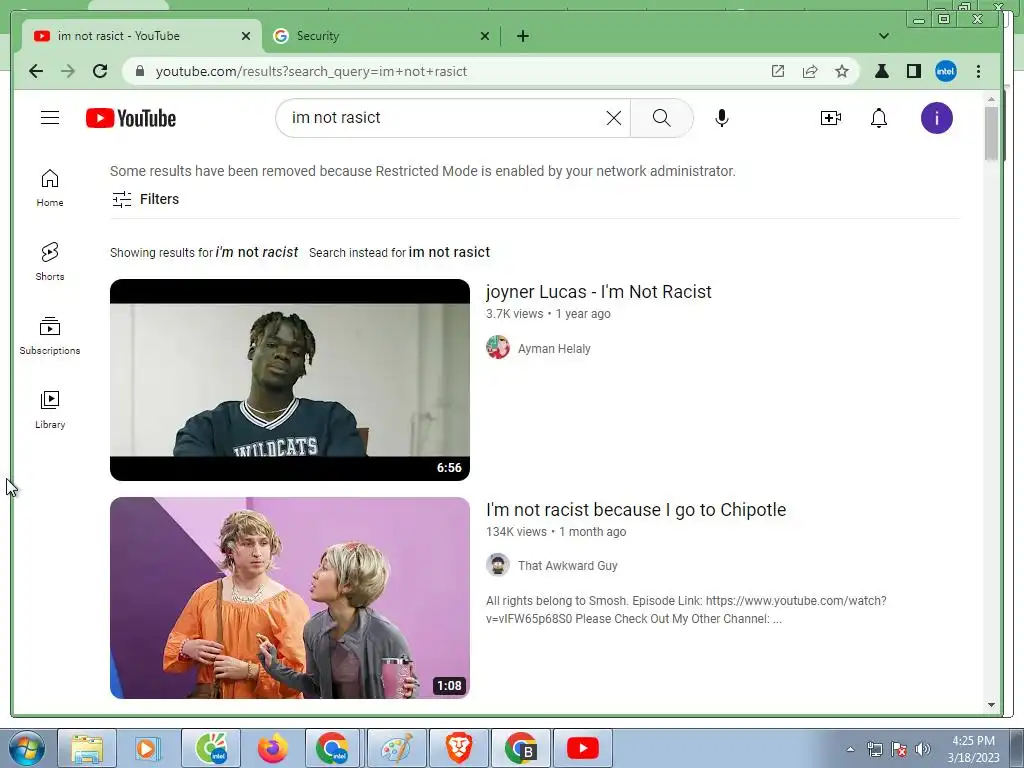This screenshot has height=768, width=1024.
Task: Clear the search box with the X
Action: 613,118
